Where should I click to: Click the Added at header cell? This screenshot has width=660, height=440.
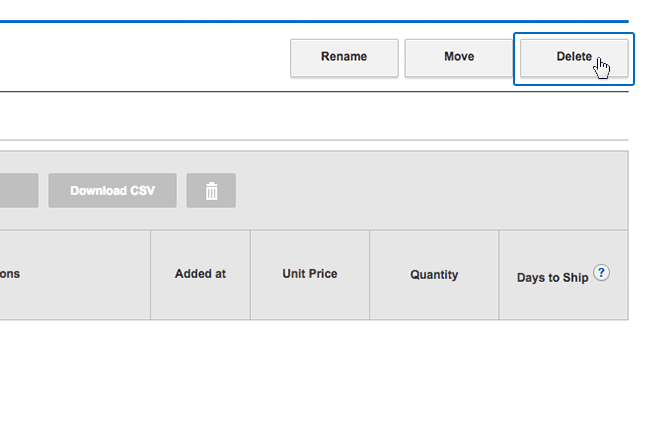(x=200, y=274)
